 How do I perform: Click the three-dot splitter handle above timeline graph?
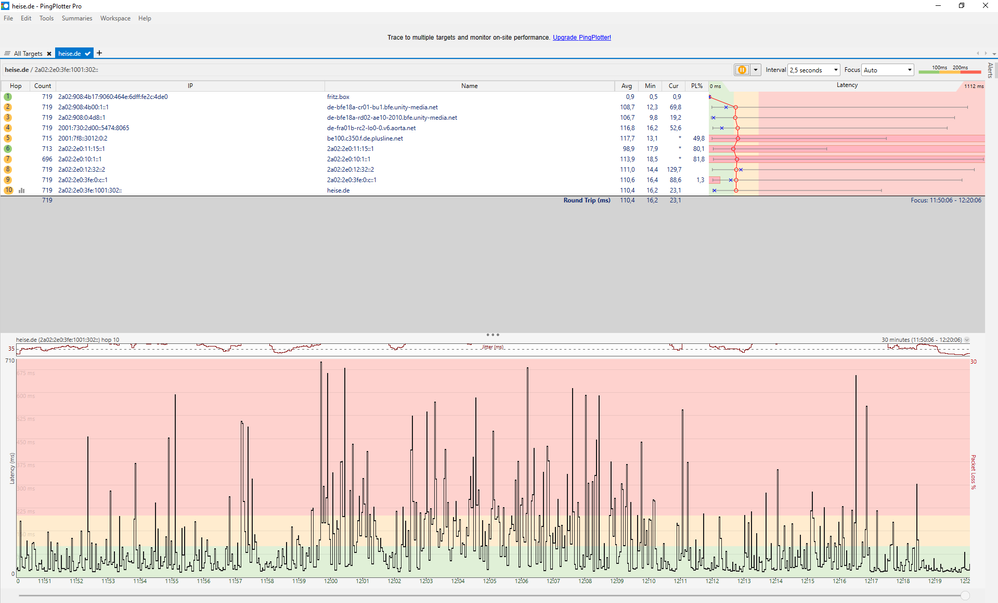(493, 334)
